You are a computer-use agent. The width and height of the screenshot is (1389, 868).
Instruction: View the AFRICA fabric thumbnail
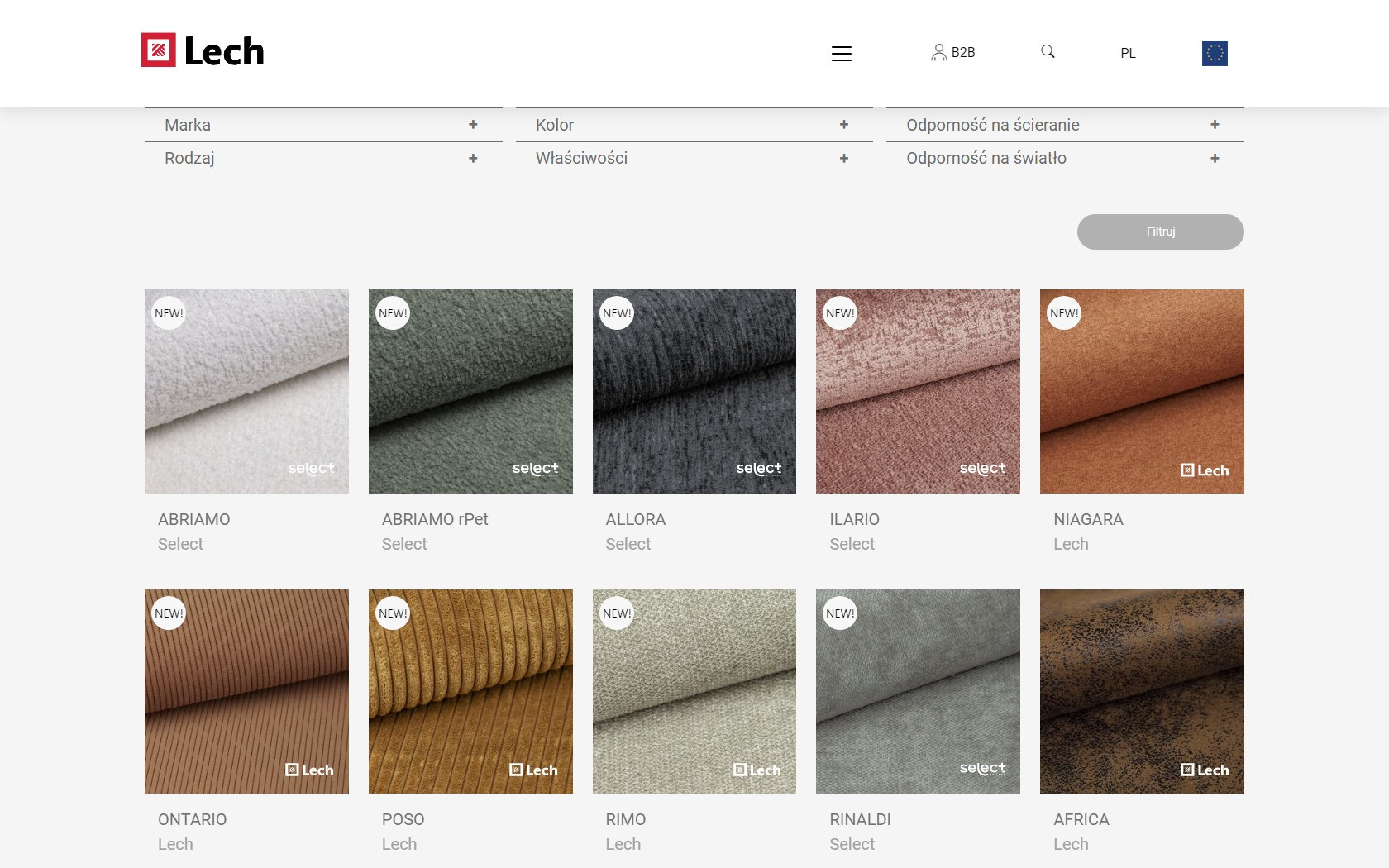(x=1141, y=691)
